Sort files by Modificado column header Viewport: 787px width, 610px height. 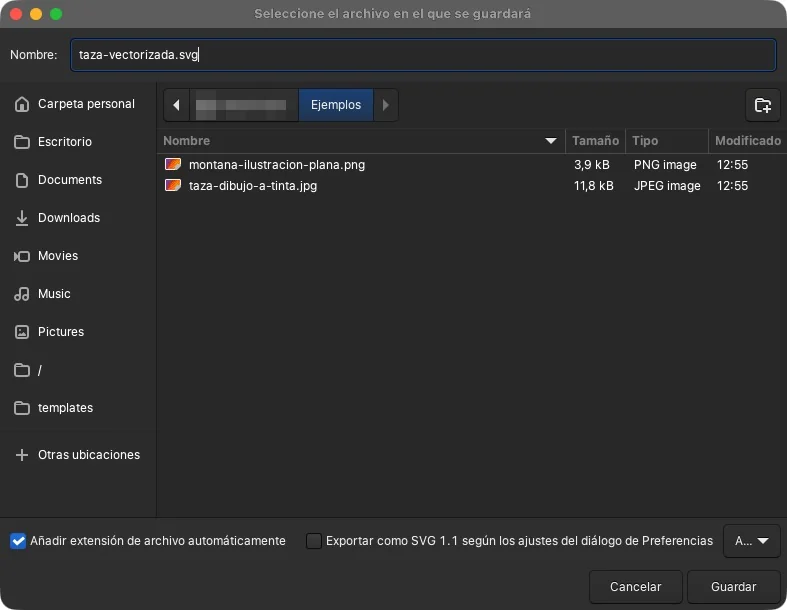(747, 141)
